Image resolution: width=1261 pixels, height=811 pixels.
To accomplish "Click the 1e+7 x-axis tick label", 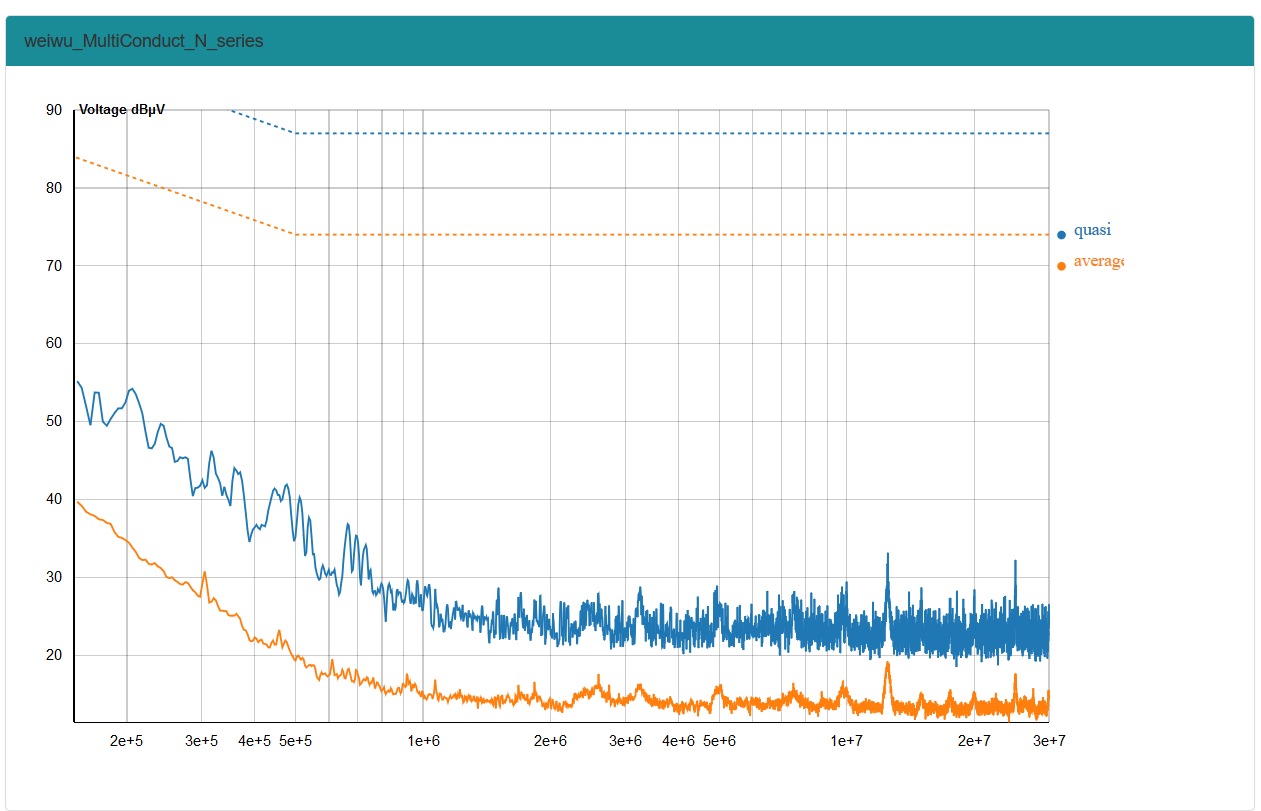I will click(847, 741).
